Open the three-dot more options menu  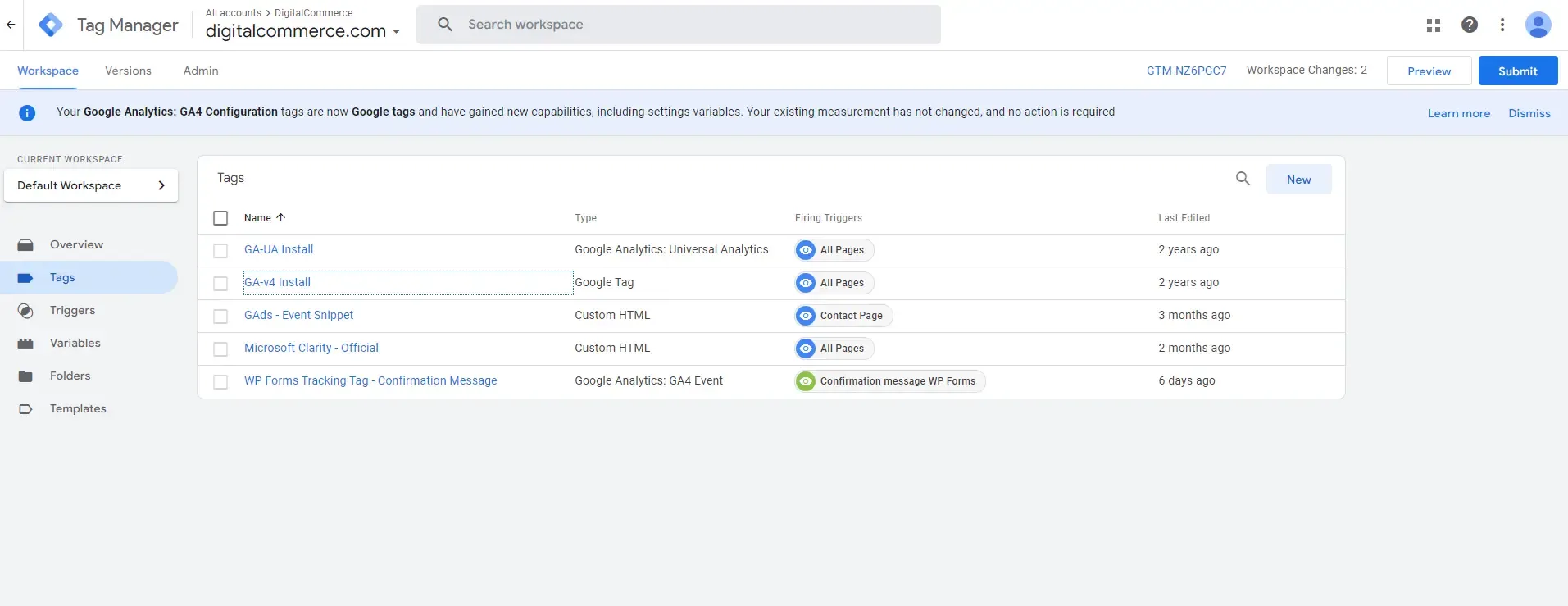pyautogui.click(x=1502, y=25)
